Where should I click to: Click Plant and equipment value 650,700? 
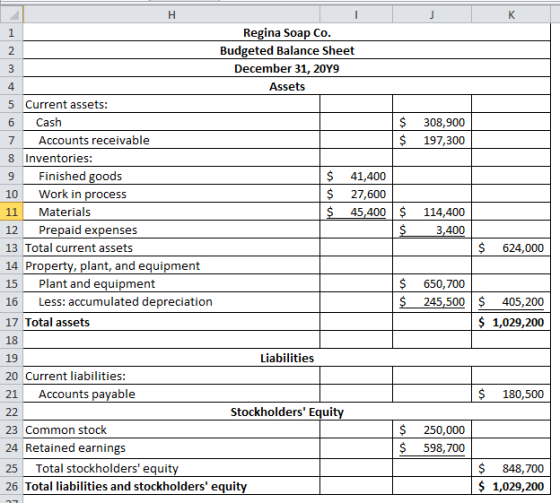pyautogui.click(x=432, y=283)
